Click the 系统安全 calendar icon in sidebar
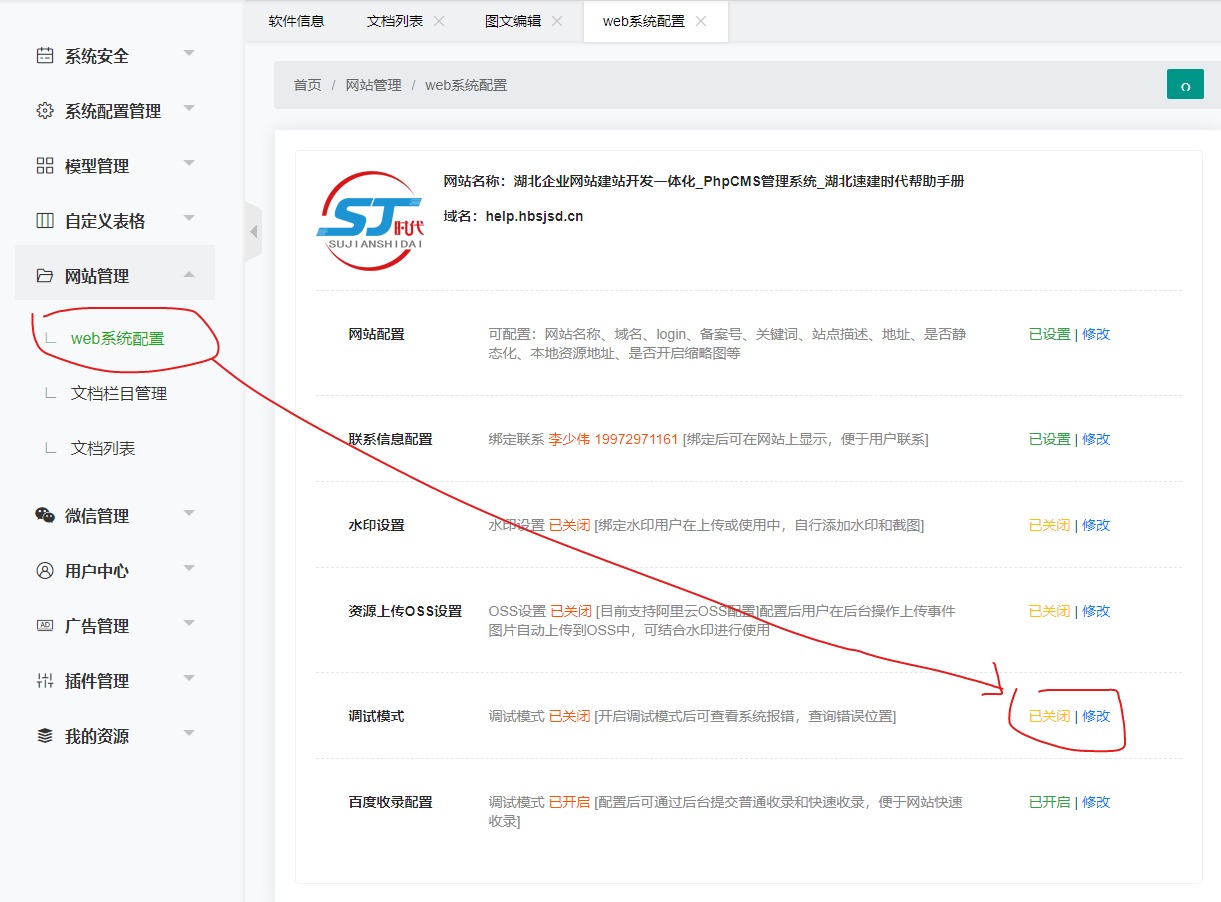Viewport: 1221px width, 902px height. pos(45,56)
